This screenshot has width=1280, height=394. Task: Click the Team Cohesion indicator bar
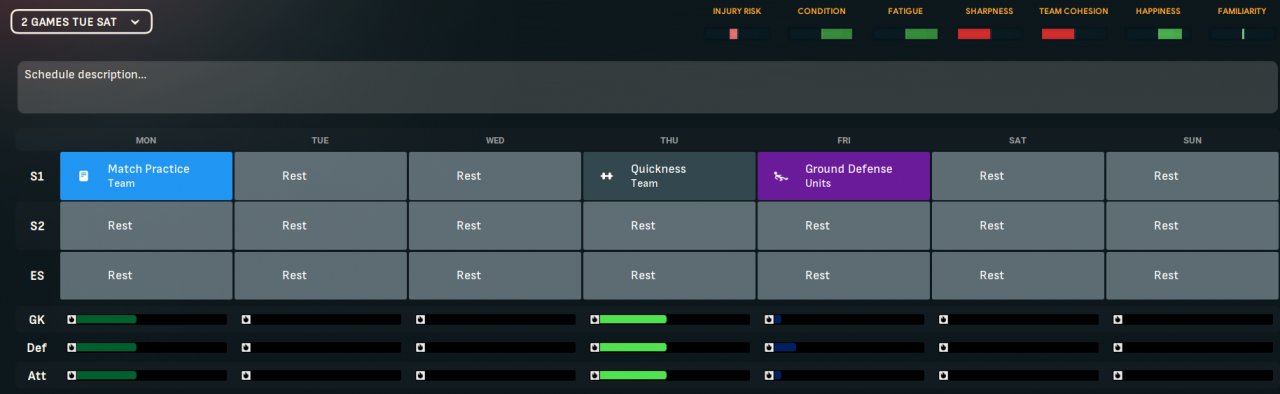pyautogui.click(x=1074, y=34)
